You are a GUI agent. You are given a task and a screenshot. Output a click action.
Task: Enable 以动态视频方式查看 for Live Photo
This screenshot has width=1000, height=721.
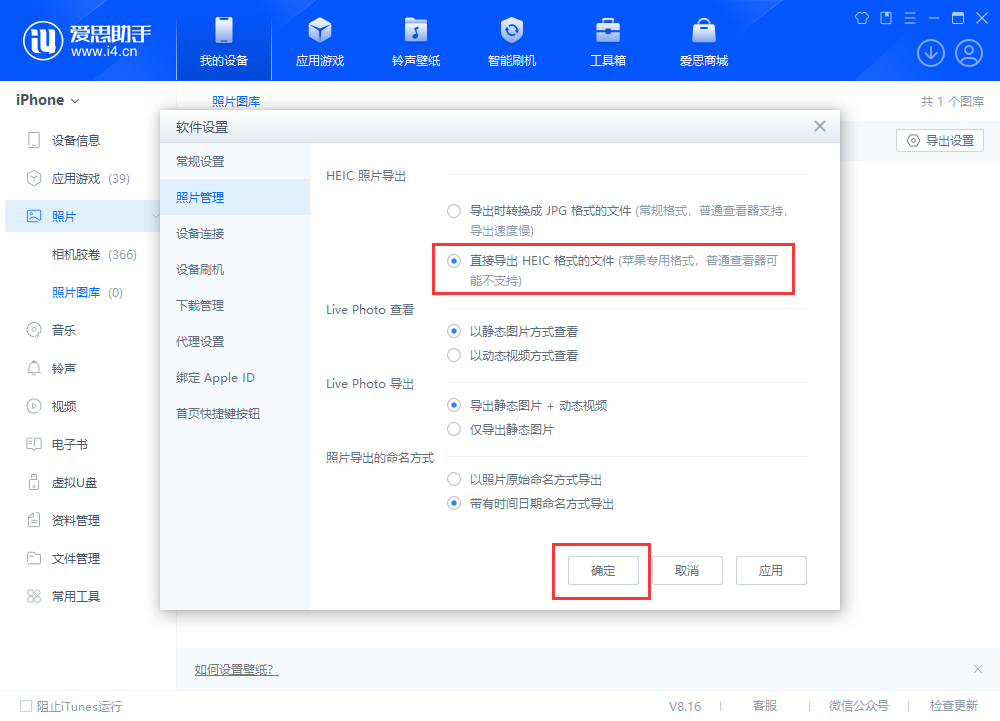point(453,354)
